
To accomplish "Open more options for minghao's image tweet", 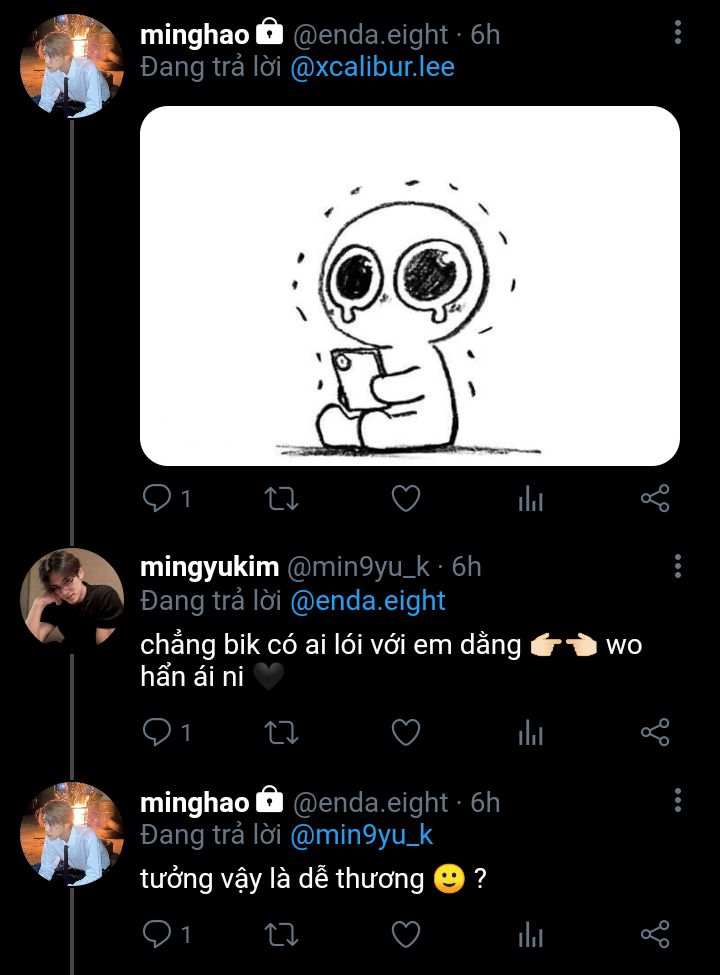I will point(678,32).
